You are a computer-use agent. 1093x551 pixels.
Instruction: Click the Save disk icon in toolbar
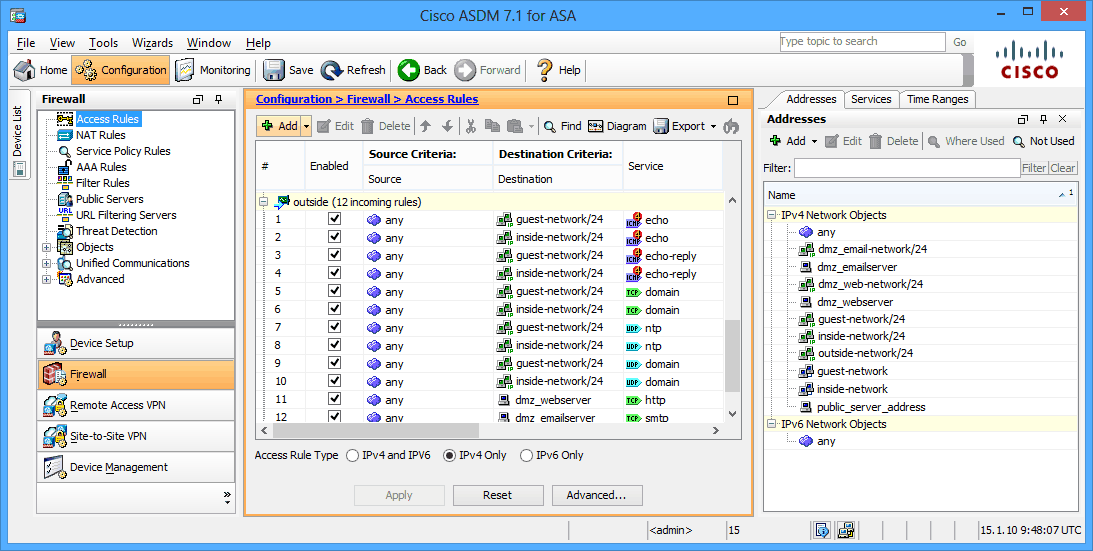(x=273, y=70)
